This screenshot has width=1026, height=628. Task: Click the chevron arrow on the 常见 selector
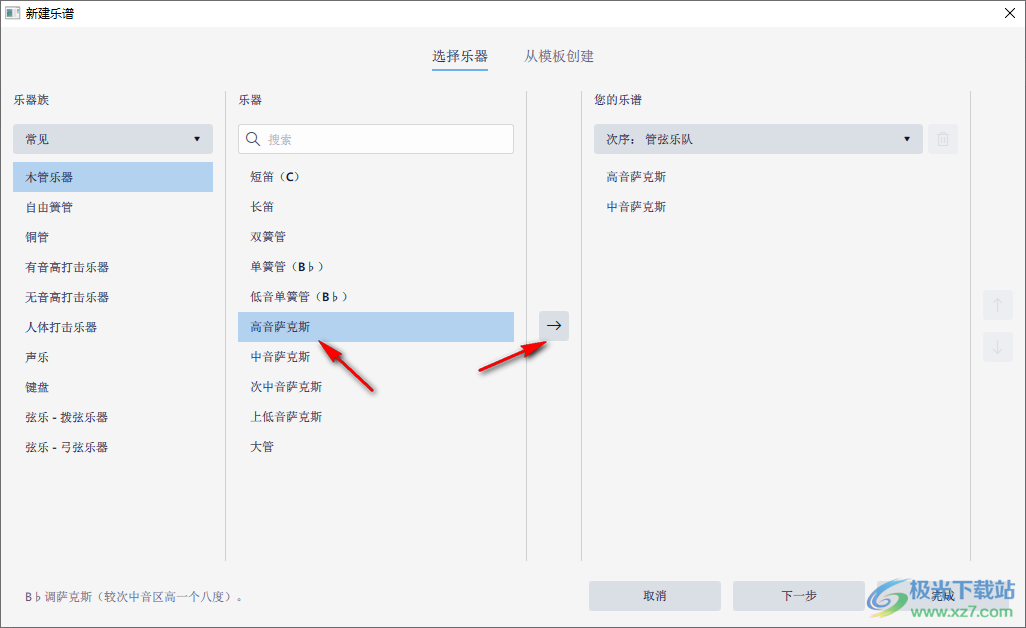[x=198, y=139]
